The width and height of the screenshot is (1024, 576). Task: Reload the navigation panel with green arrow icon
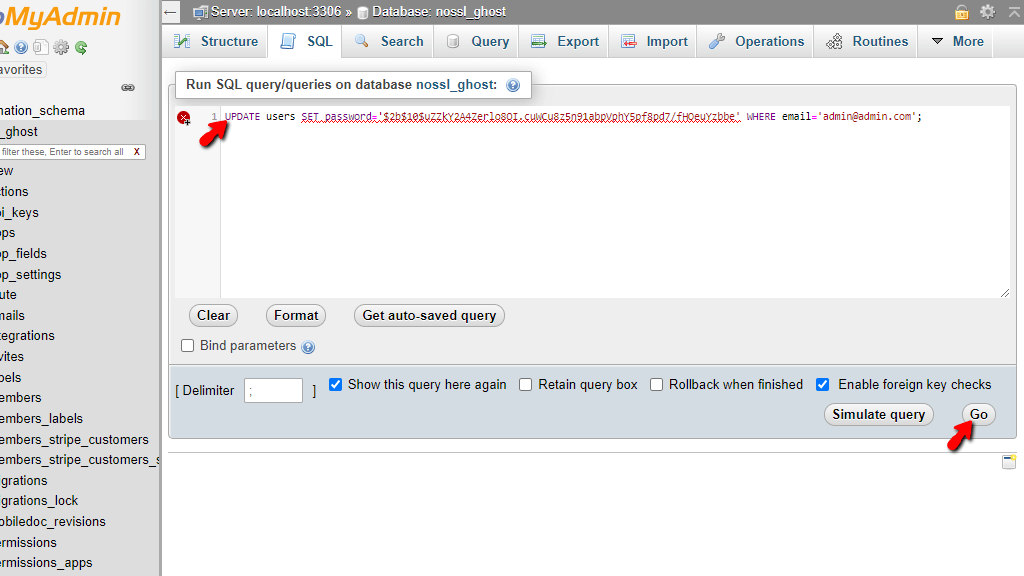pyautogui.click(x=79, y=47)
